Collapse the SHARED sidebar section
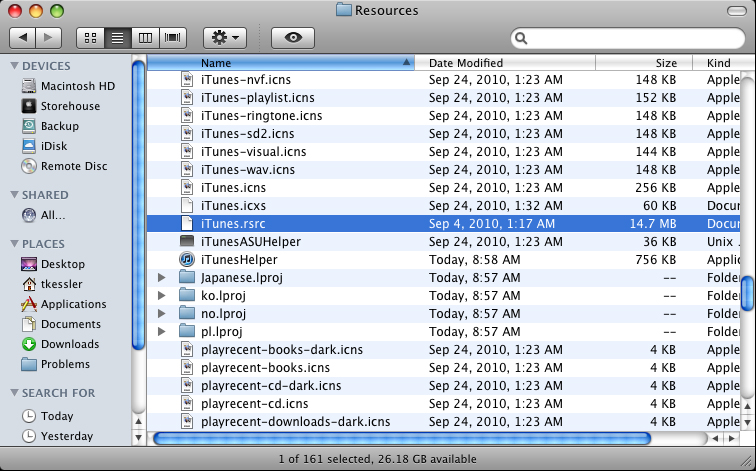Screen dimensions: 756x471 14,195
